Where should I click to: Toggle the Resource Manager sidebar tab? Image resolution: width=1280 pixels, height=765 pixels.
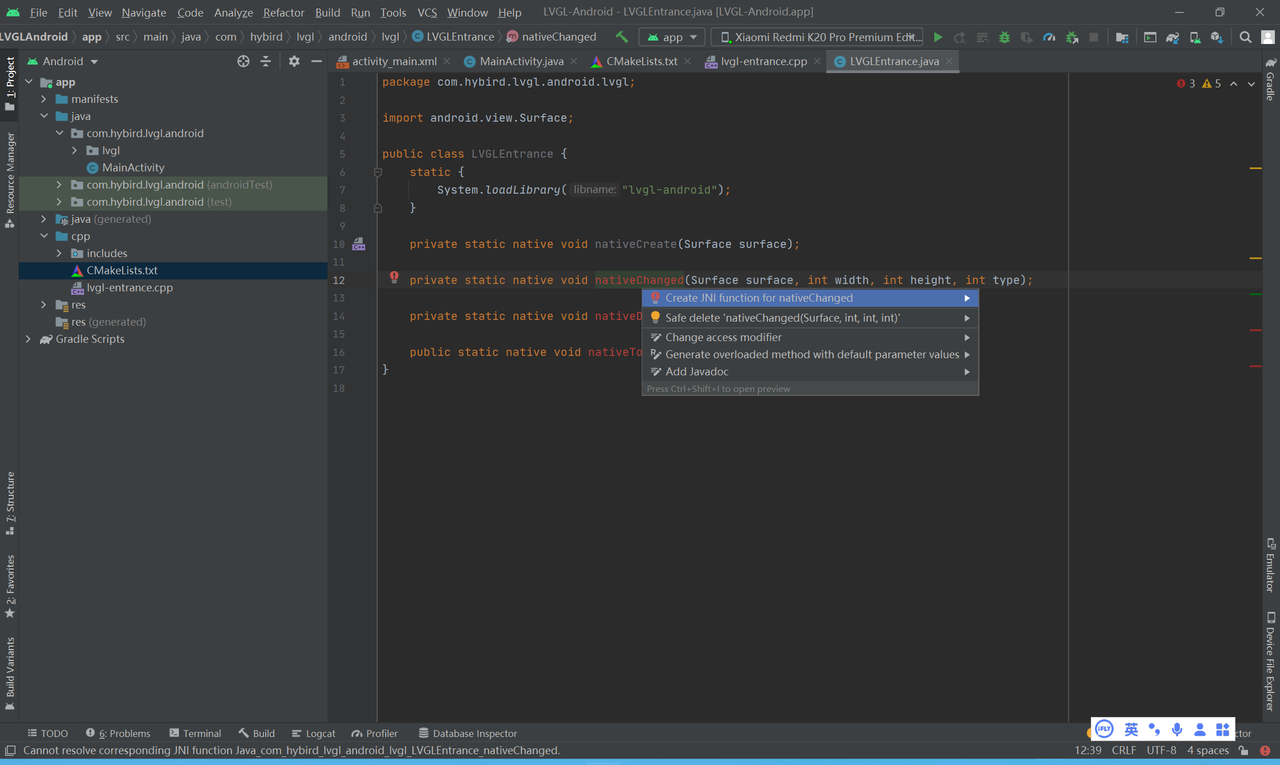pos(10,180)
